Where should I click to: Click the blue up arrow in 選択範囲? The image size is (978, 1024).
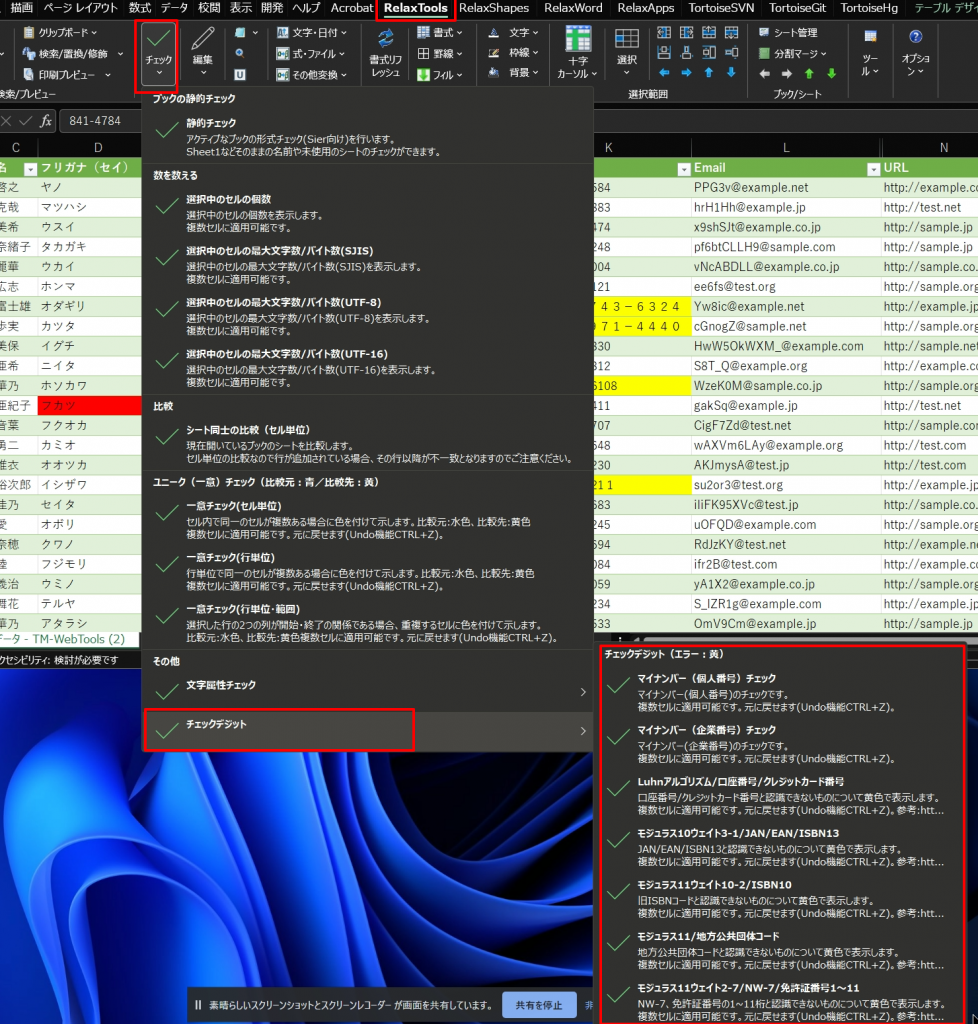709,72
